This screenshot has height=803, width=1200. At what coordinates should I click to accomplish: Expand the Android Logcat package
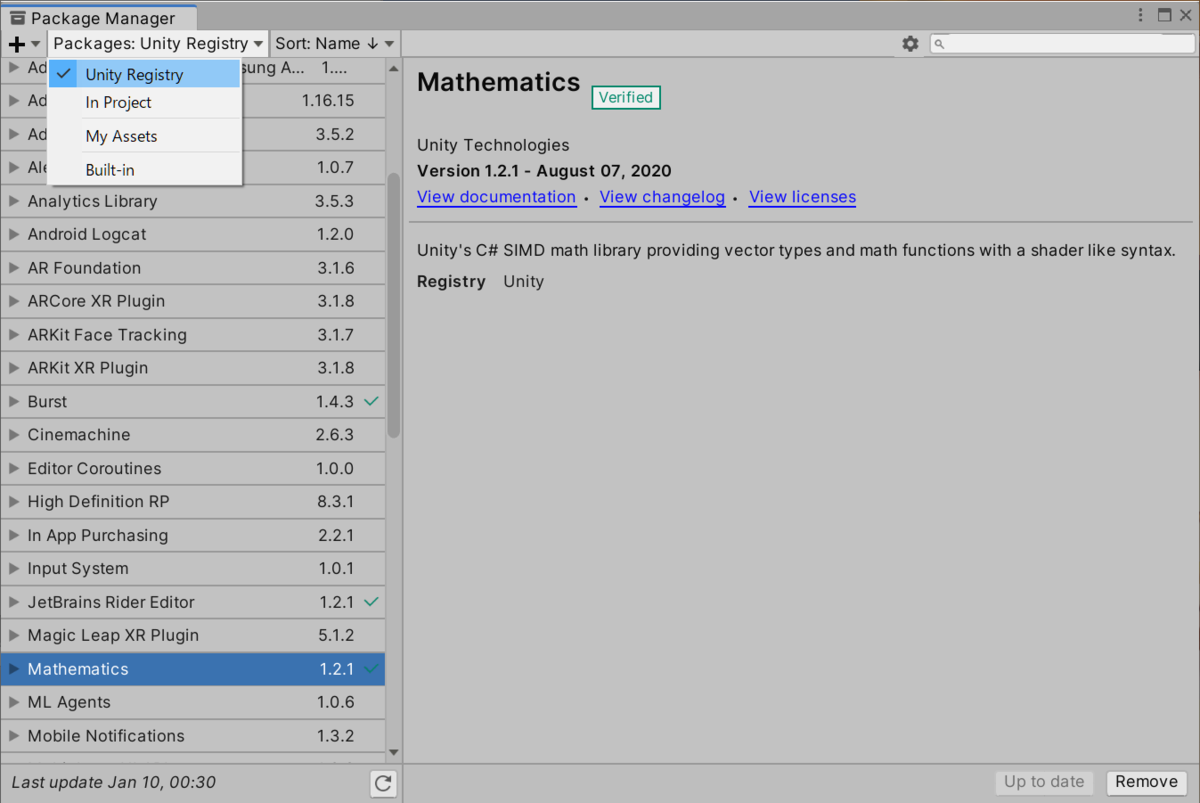click(x=14, y=234)
